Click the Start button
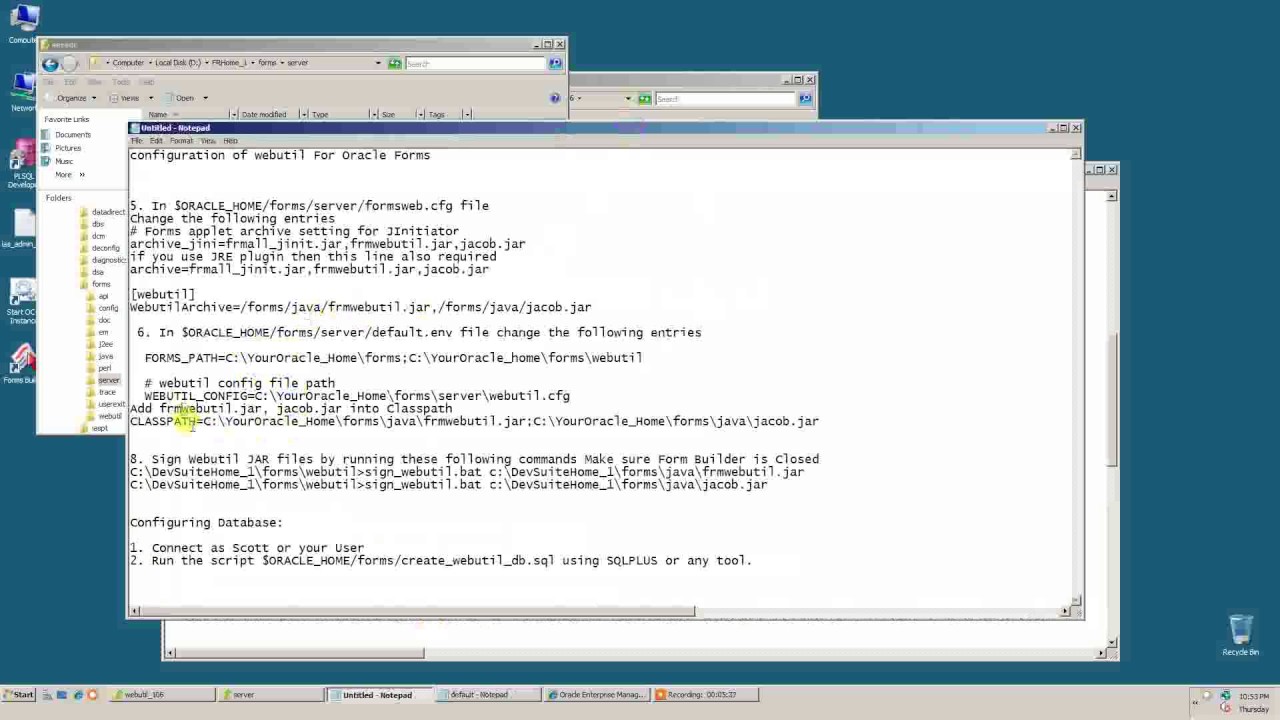1280x720 pixels. 18,695
